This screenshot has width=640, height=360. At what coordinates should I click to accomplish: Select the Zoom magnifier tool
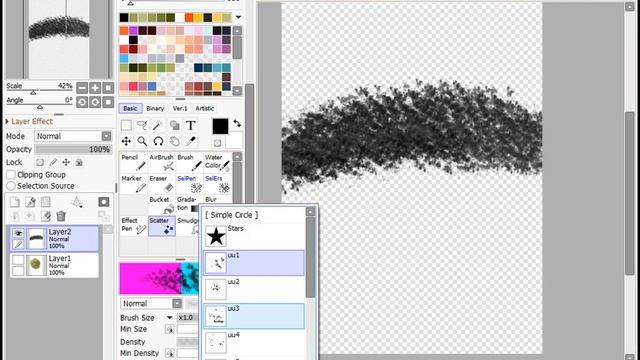point(142,141)
